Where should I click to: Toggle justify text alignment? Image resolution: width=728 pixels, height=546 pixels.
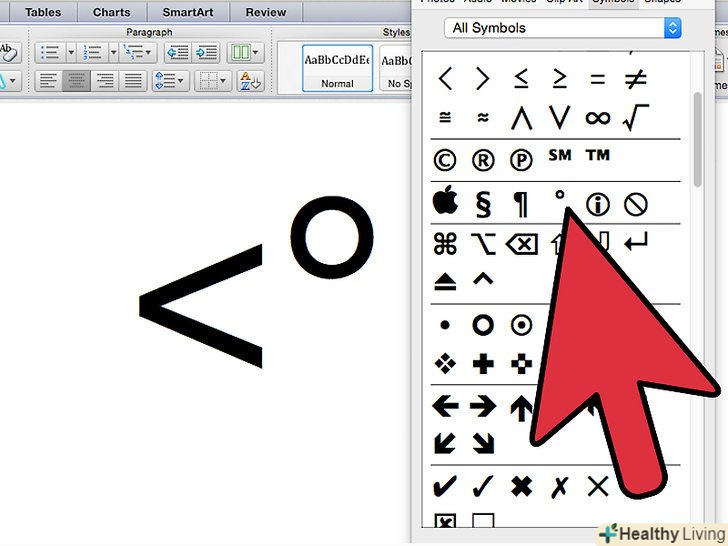pyautogui.click(x=133, y=81)
